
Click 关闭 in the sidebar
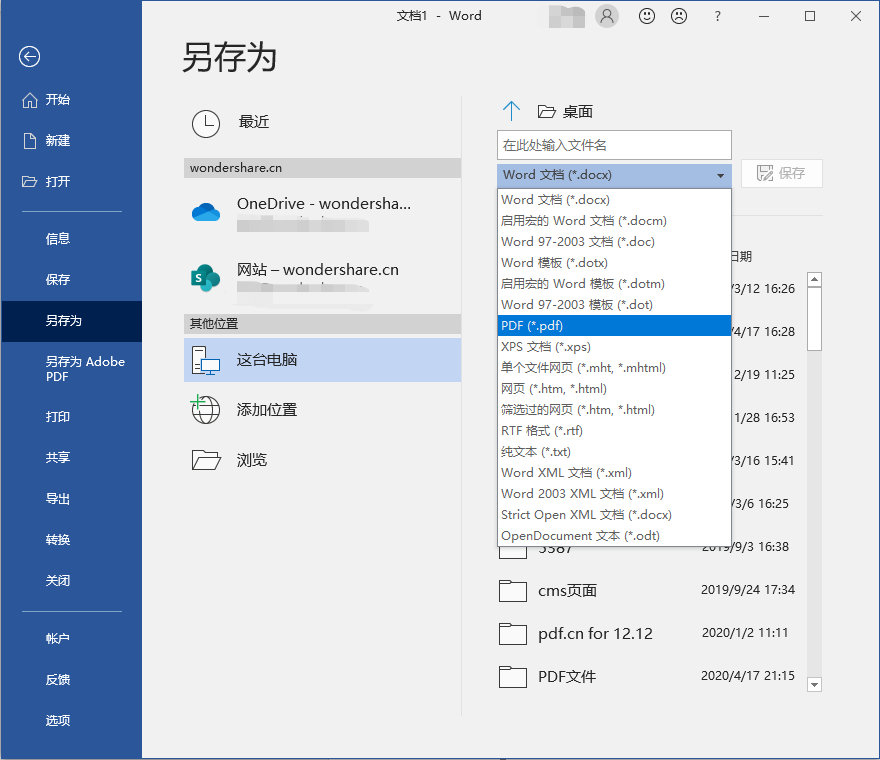[x=72, y=580]
